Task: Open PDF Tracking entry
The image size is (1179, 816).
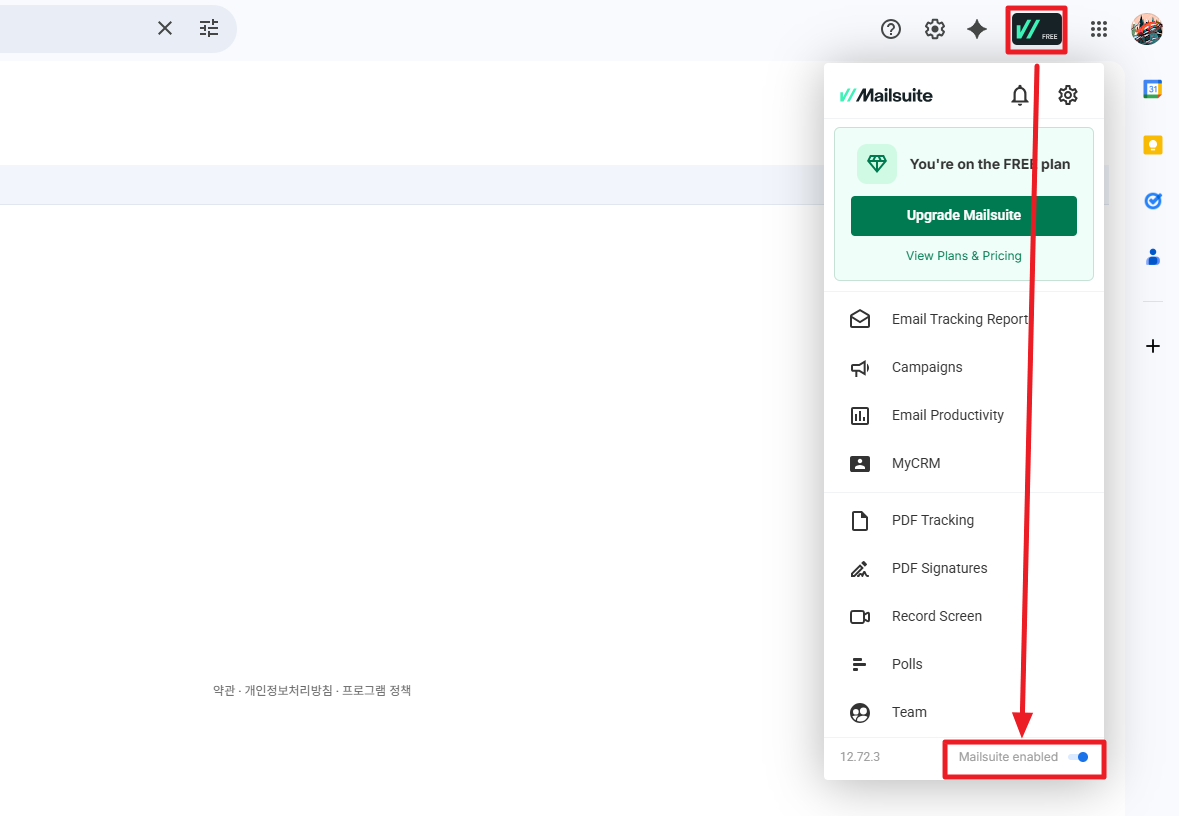Action: [x=964, y=520]
